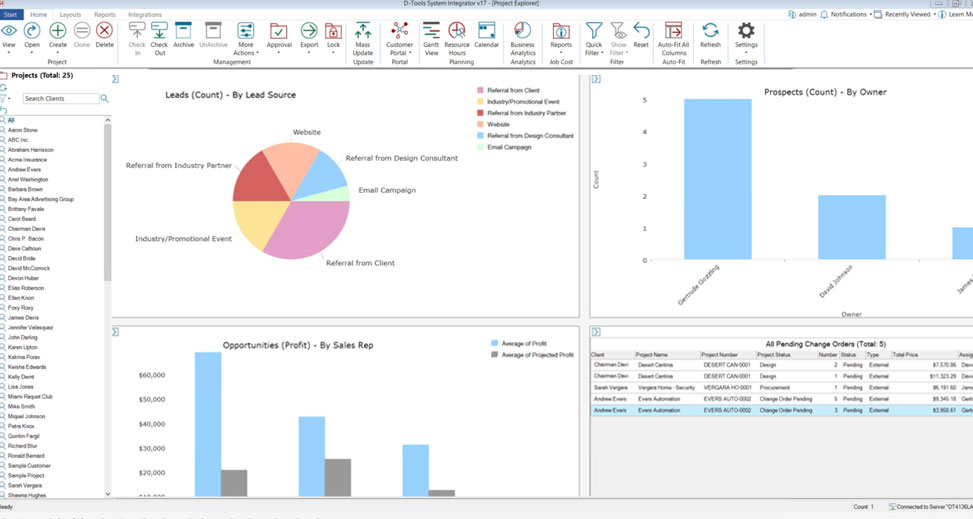Click the clients list scroll down arrow
The width and height of the screenshot is (973, 519).
coord(107,494)
